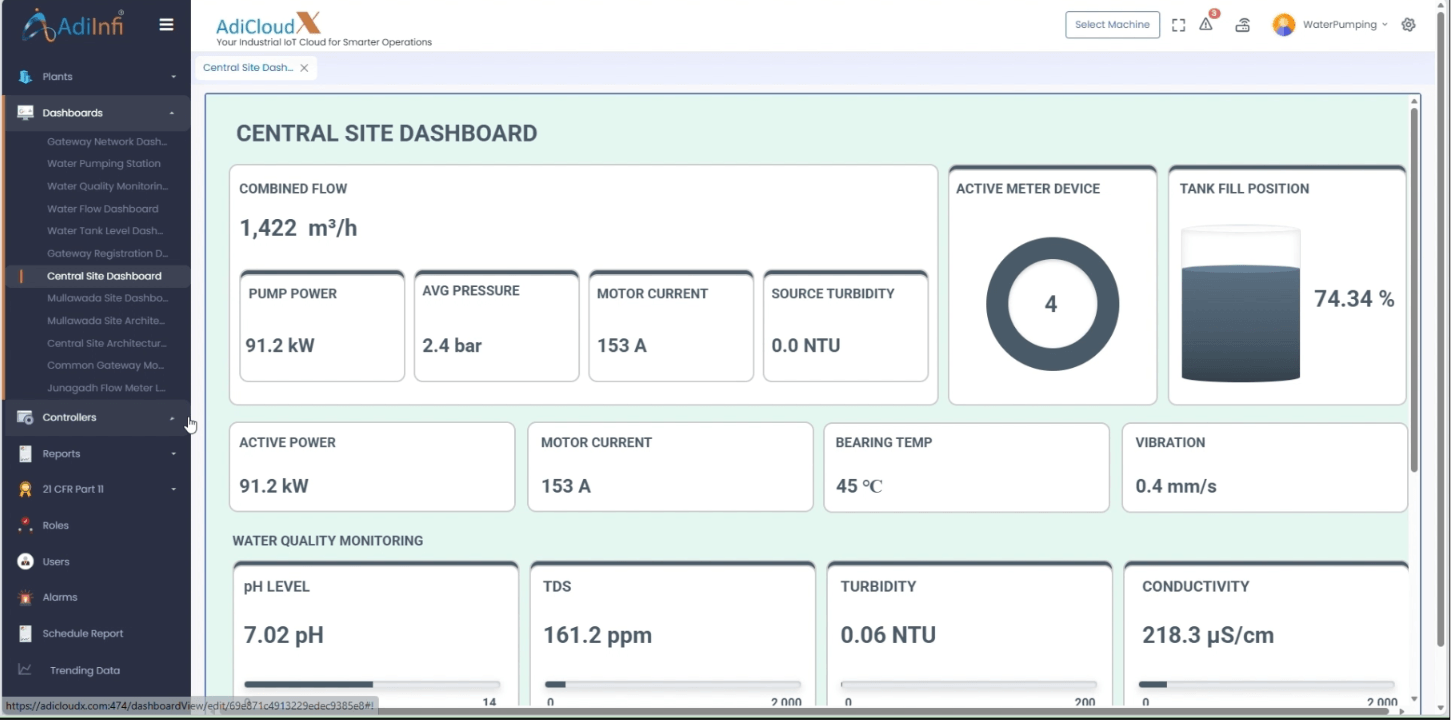The height and width of the screenshot is (720, 1451).
Task: Click the dashboard vertical scrollbar
Action: 1414,290
